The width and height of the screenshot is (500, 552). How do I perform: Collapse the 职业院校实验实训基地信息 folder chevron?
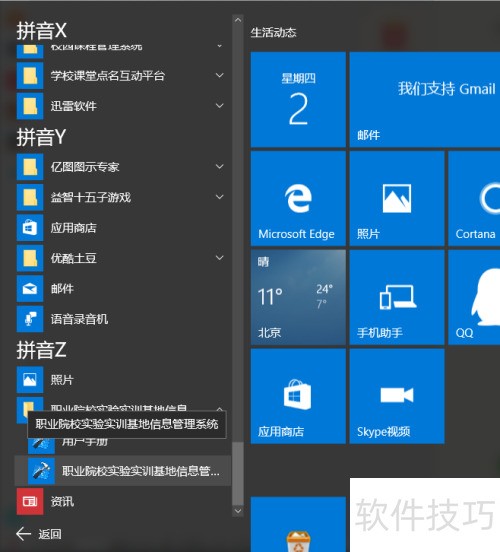click(219, 409)
